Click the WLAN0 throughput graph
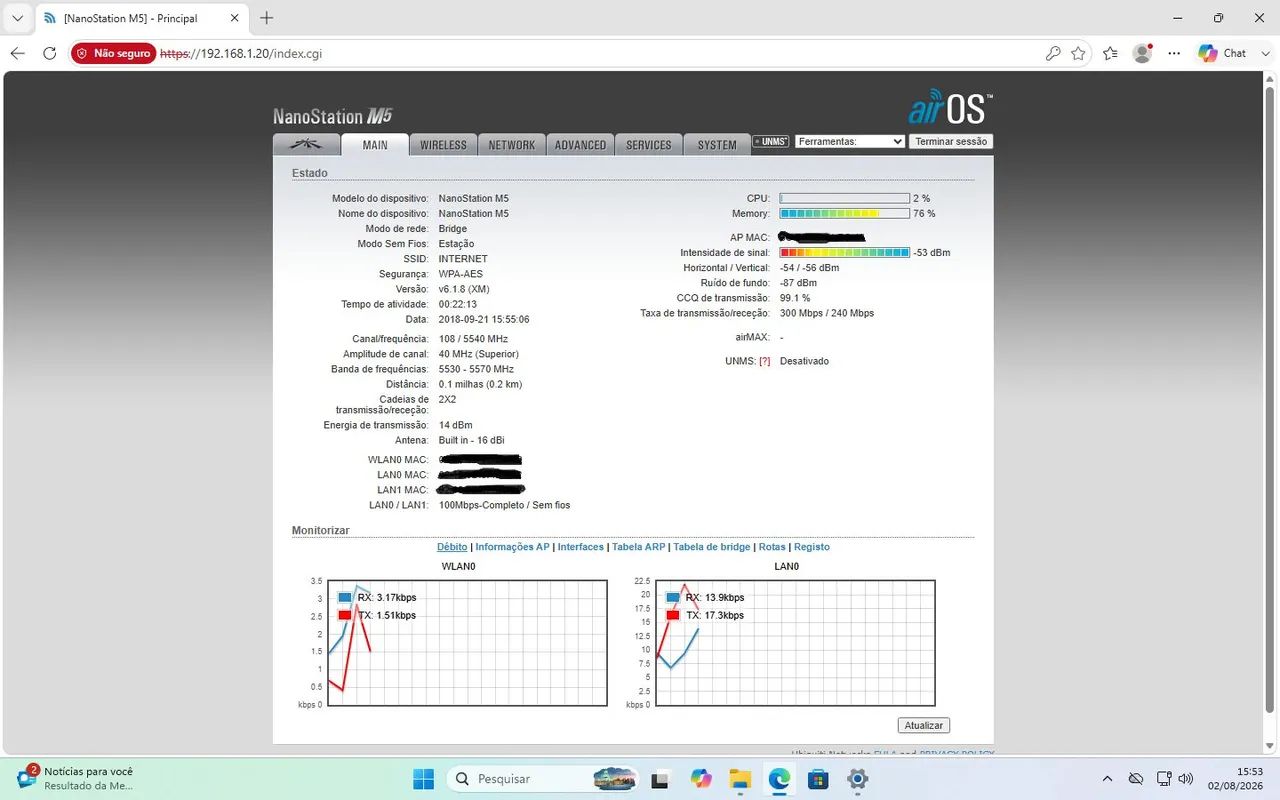Image resolution: width=1280 pixels, height=800 pixels. pyautogui.click(x=467, y=642)
